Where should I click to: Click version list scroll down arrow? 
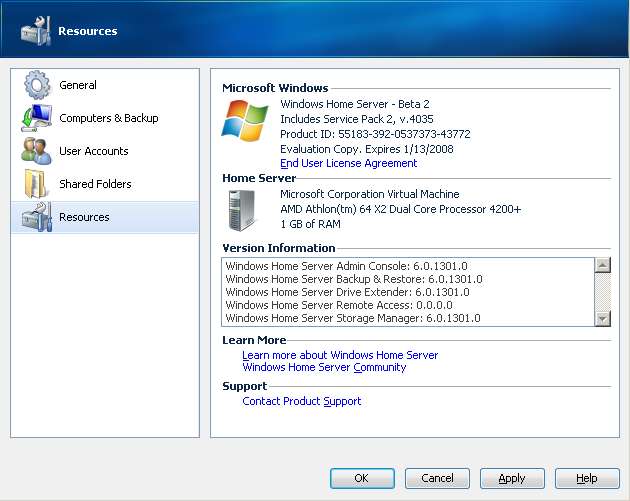coord(603,319)
